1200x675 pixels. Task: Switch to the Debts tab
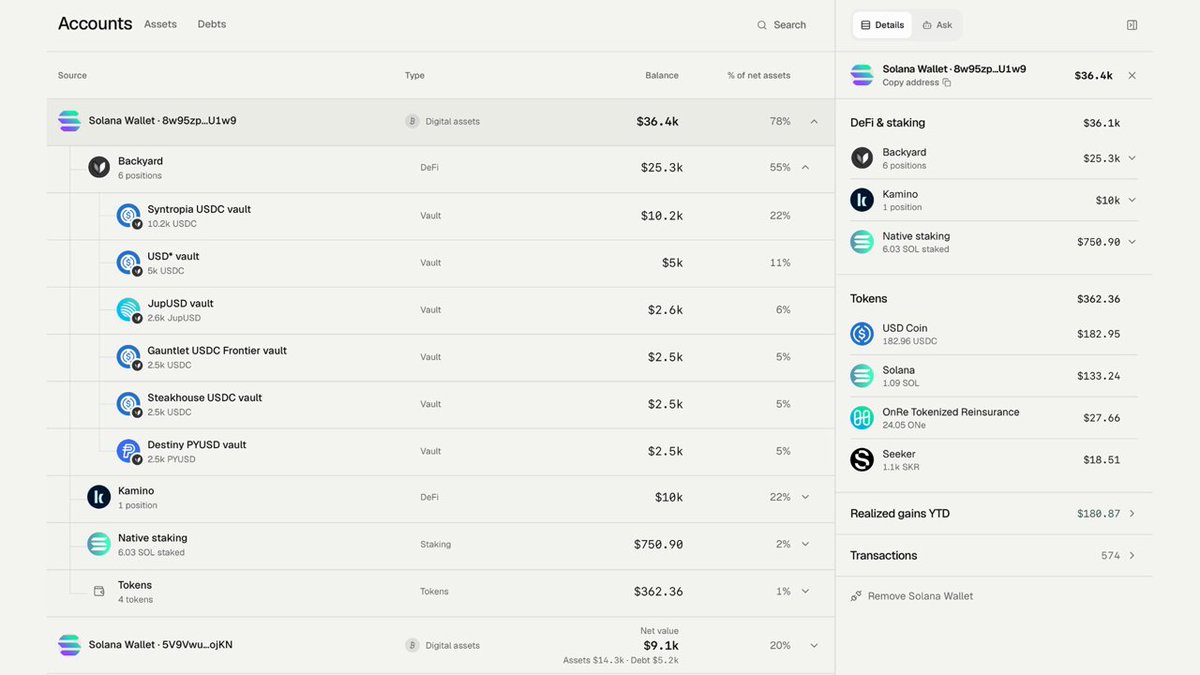pos(212,24)
